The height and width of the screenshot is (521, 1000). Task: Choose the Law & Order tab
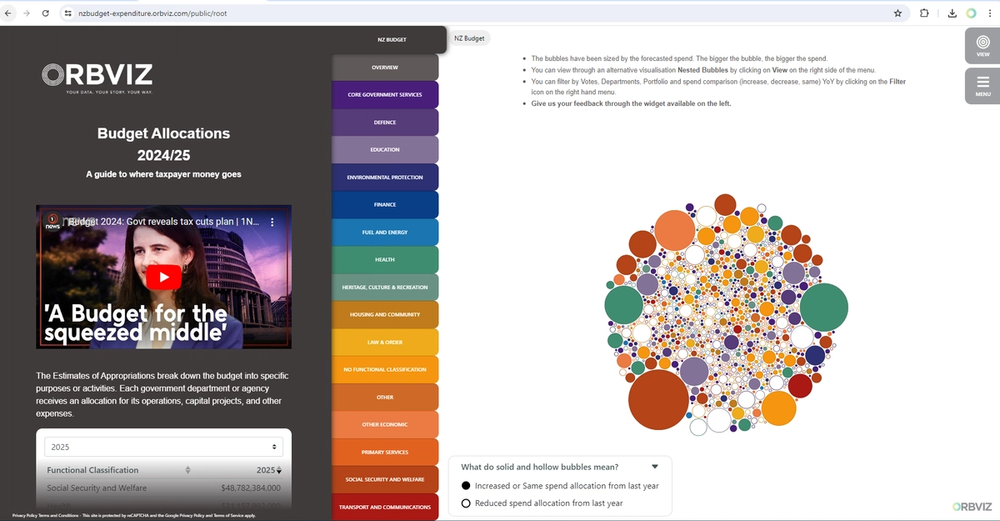click(x=385, y=342)
